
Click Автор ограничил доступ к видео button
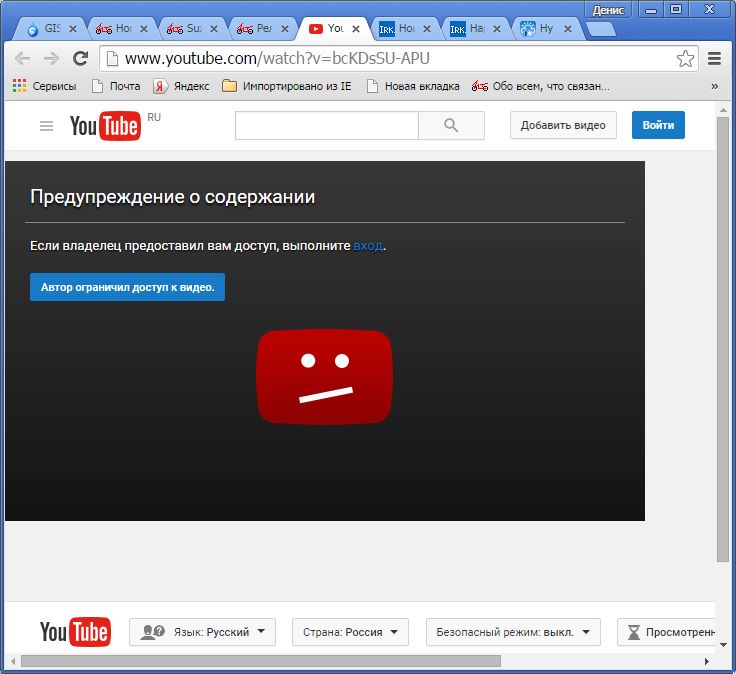pos(127,287)
